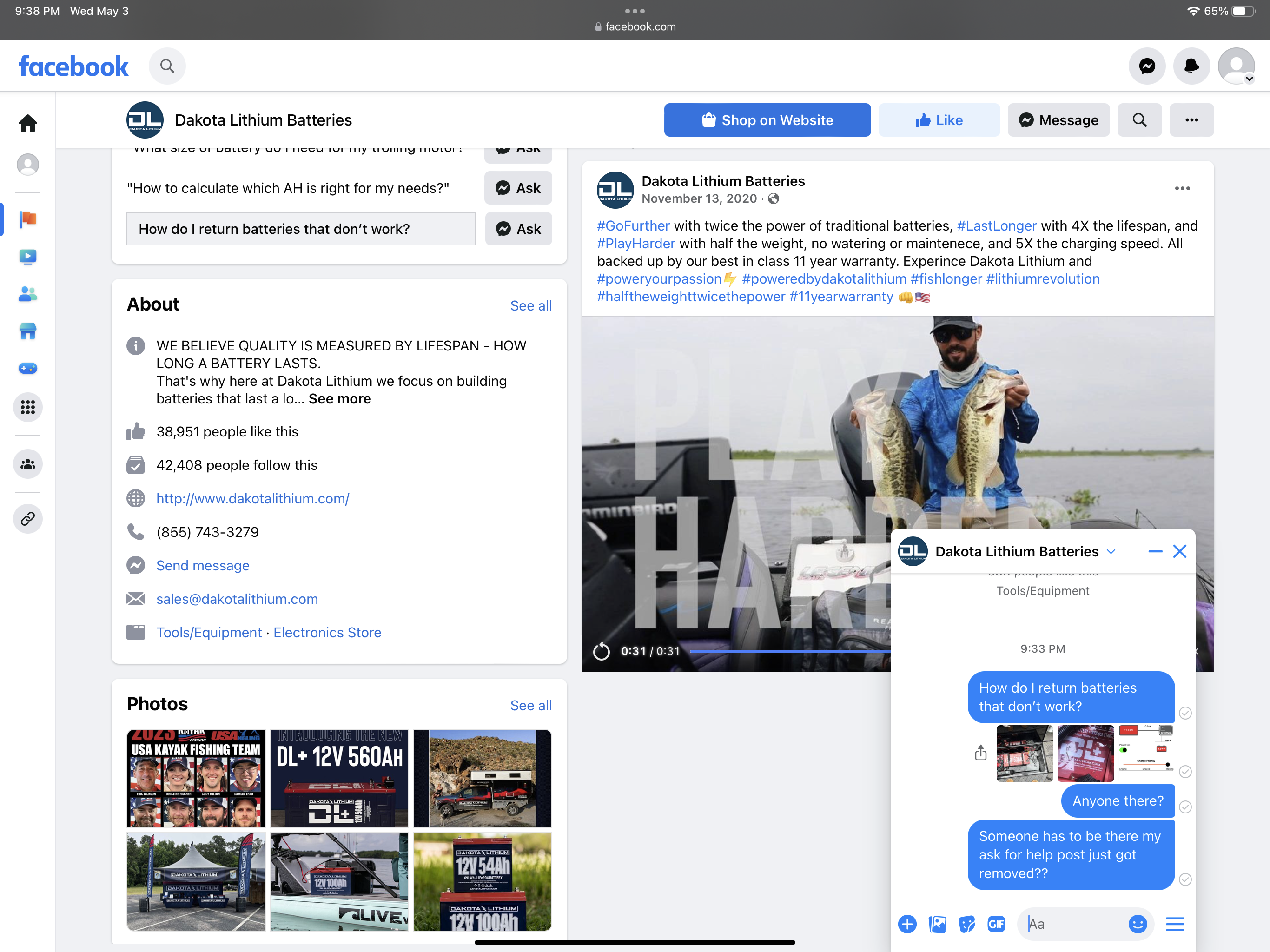1270x952 pixels.
Task: Minimize the Dakota Lithium chat window
Action: tap(1155, 551)
